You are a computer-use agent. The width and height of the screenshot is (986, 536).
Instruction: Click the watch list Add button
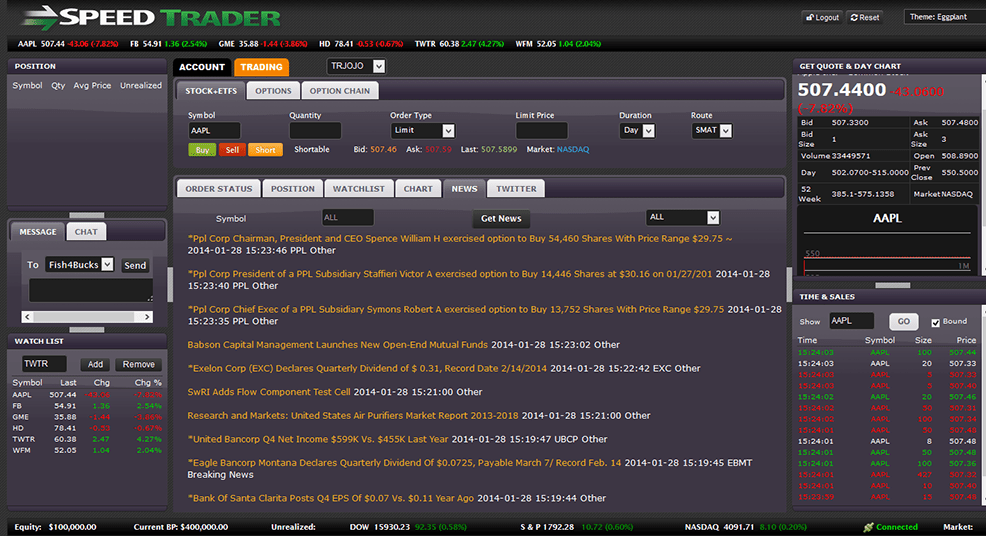coord(96,364)
